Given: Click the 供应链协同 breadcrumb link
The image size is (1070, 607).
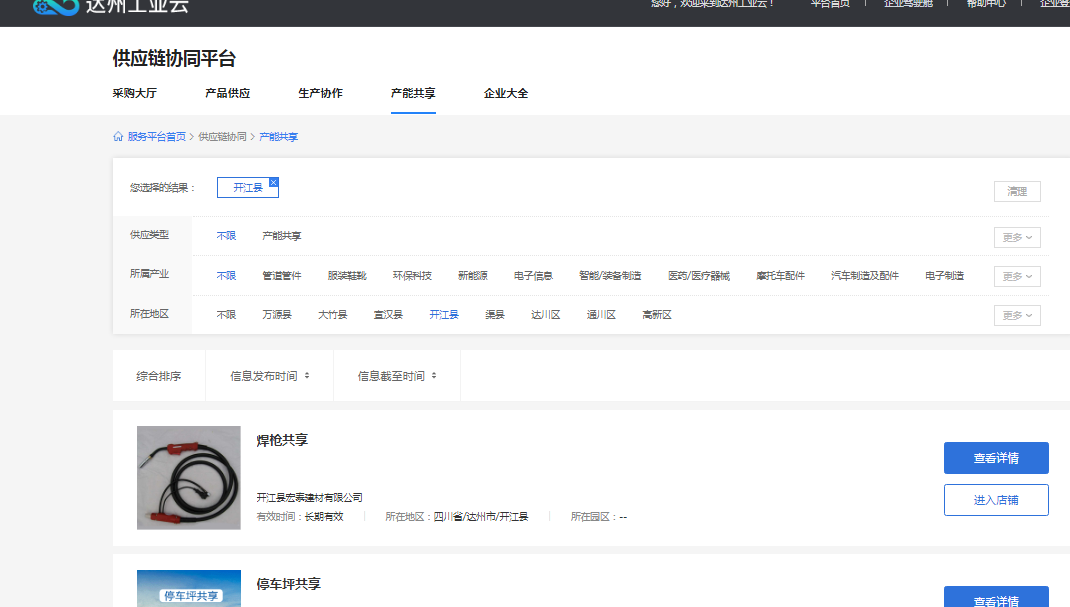Looking at the screenshot, I should click(x=222, y=137).
